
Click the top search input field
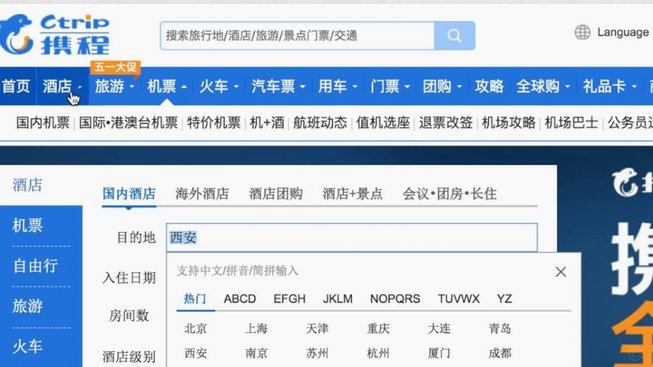[297, 36]
